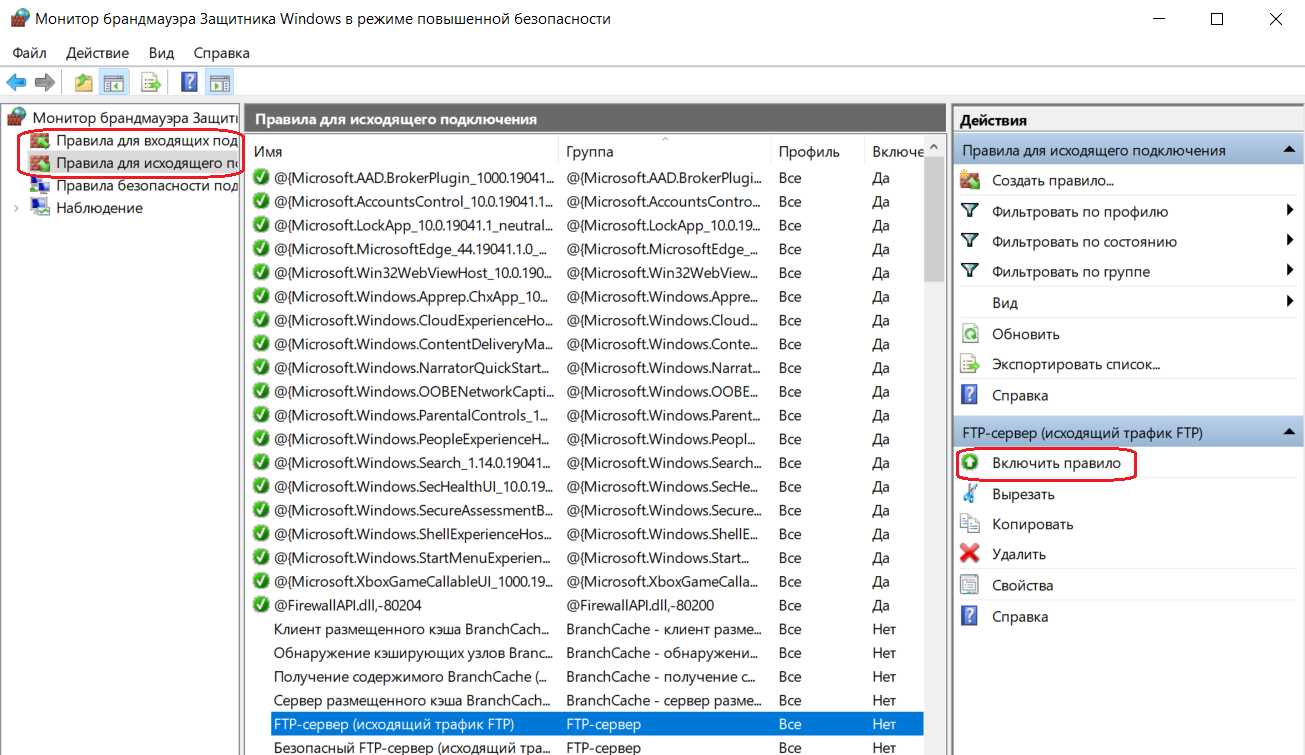Screen dimensions: 1305x755
Task: Open the Действие menu
Action: (x=97, y=52)
